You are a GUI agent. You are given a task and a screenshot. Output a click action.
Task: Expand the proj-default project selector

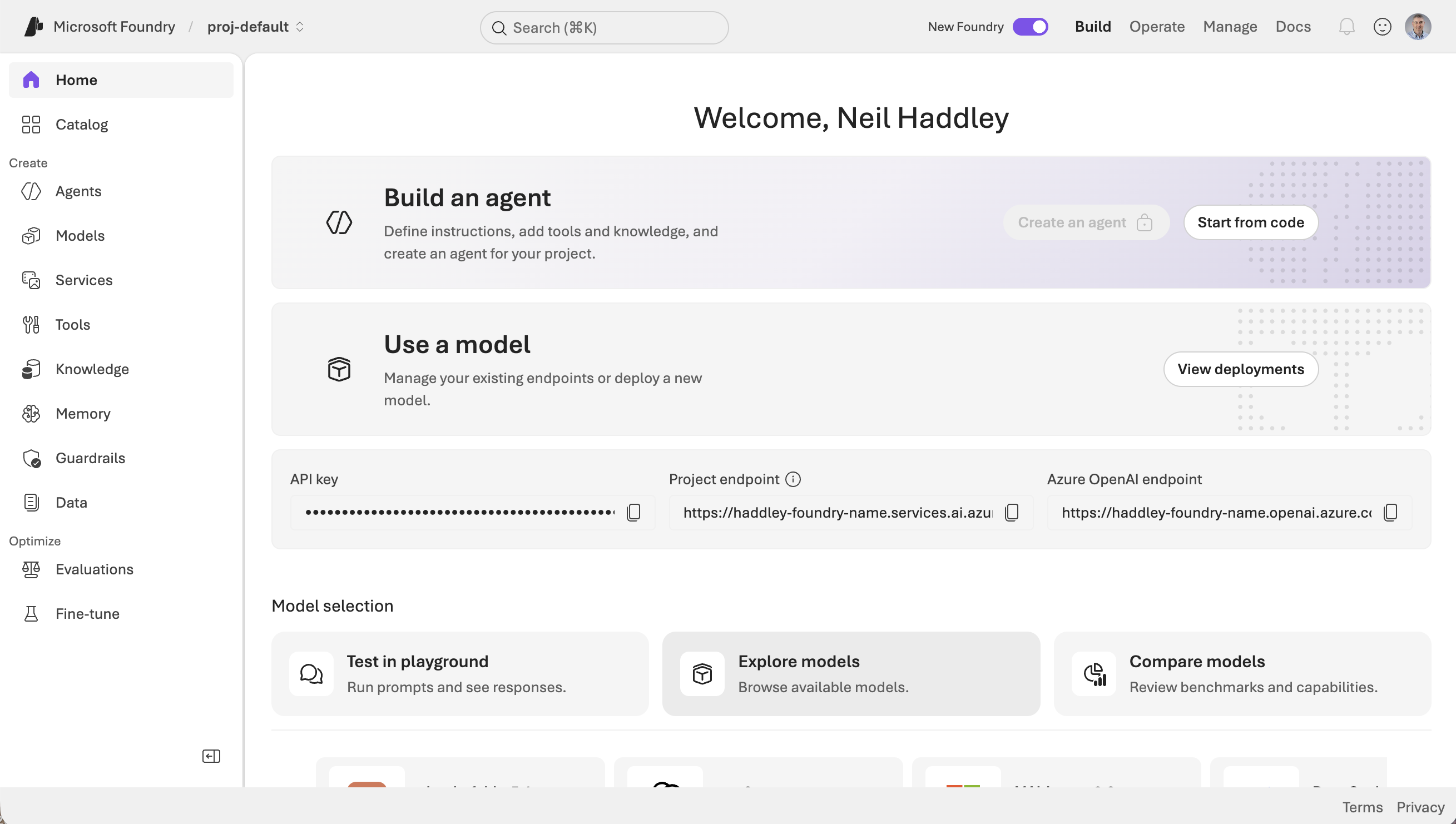[x=256, y=27]
